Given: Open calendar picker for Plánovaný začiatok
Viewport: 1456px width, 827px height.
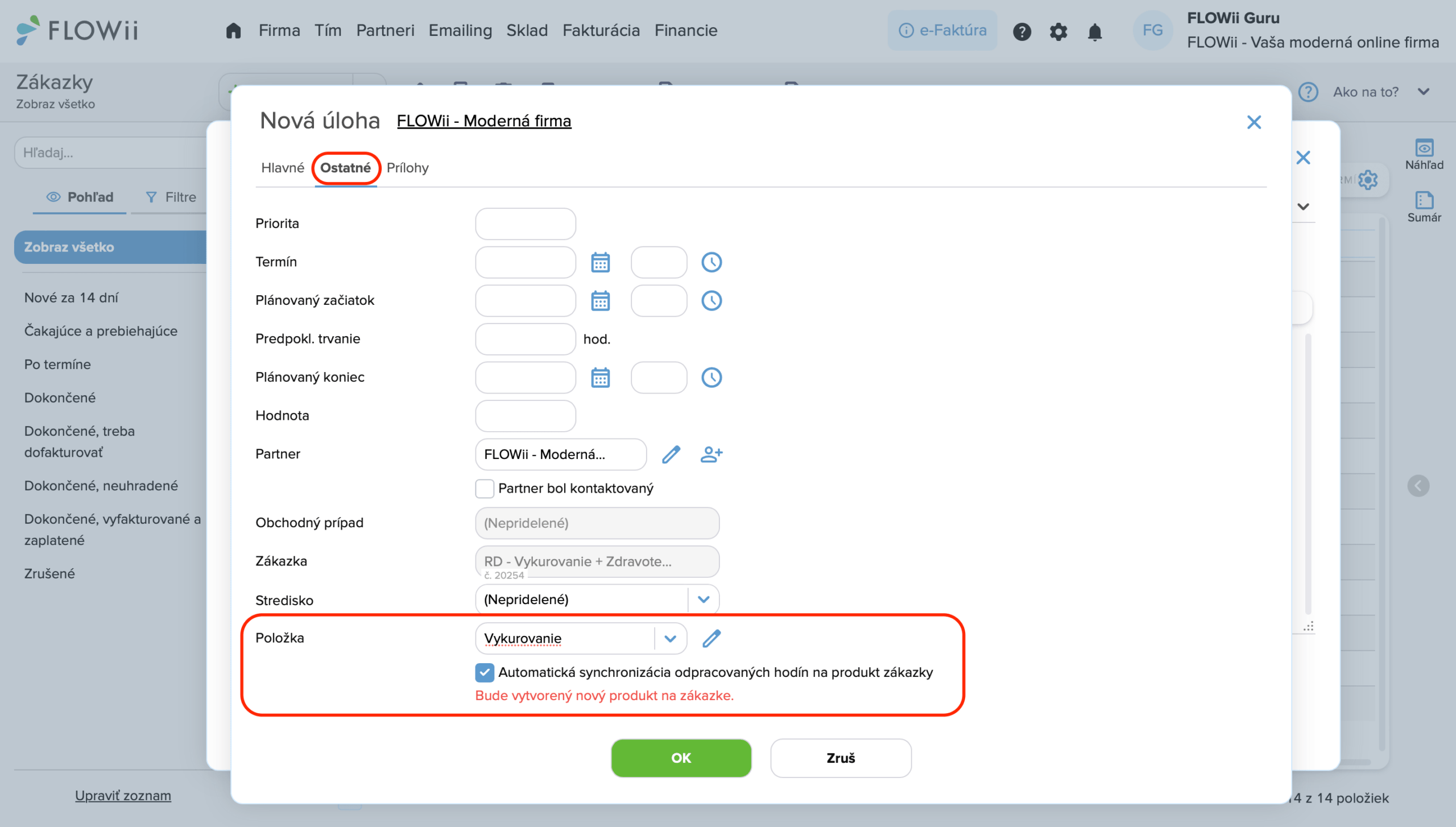Looking at the screenshot, I should click(x=600, y=301).
